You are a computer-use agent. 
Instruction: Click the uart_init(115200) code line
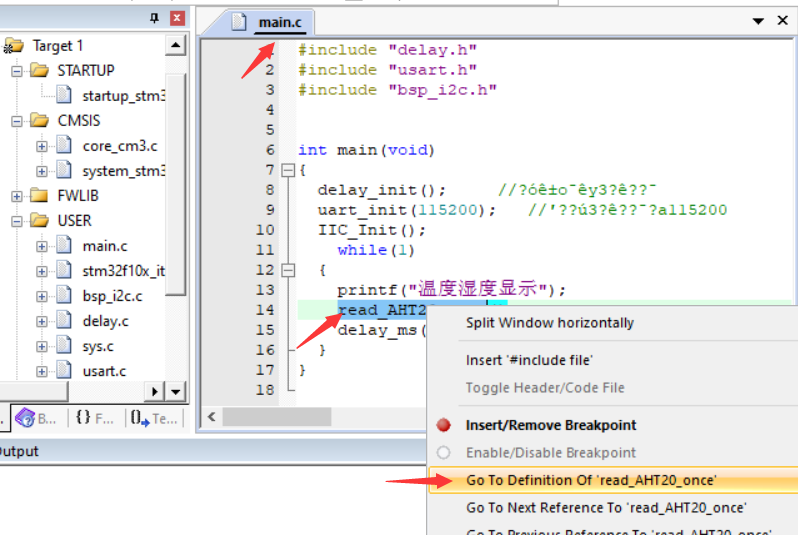click(407, 210)
